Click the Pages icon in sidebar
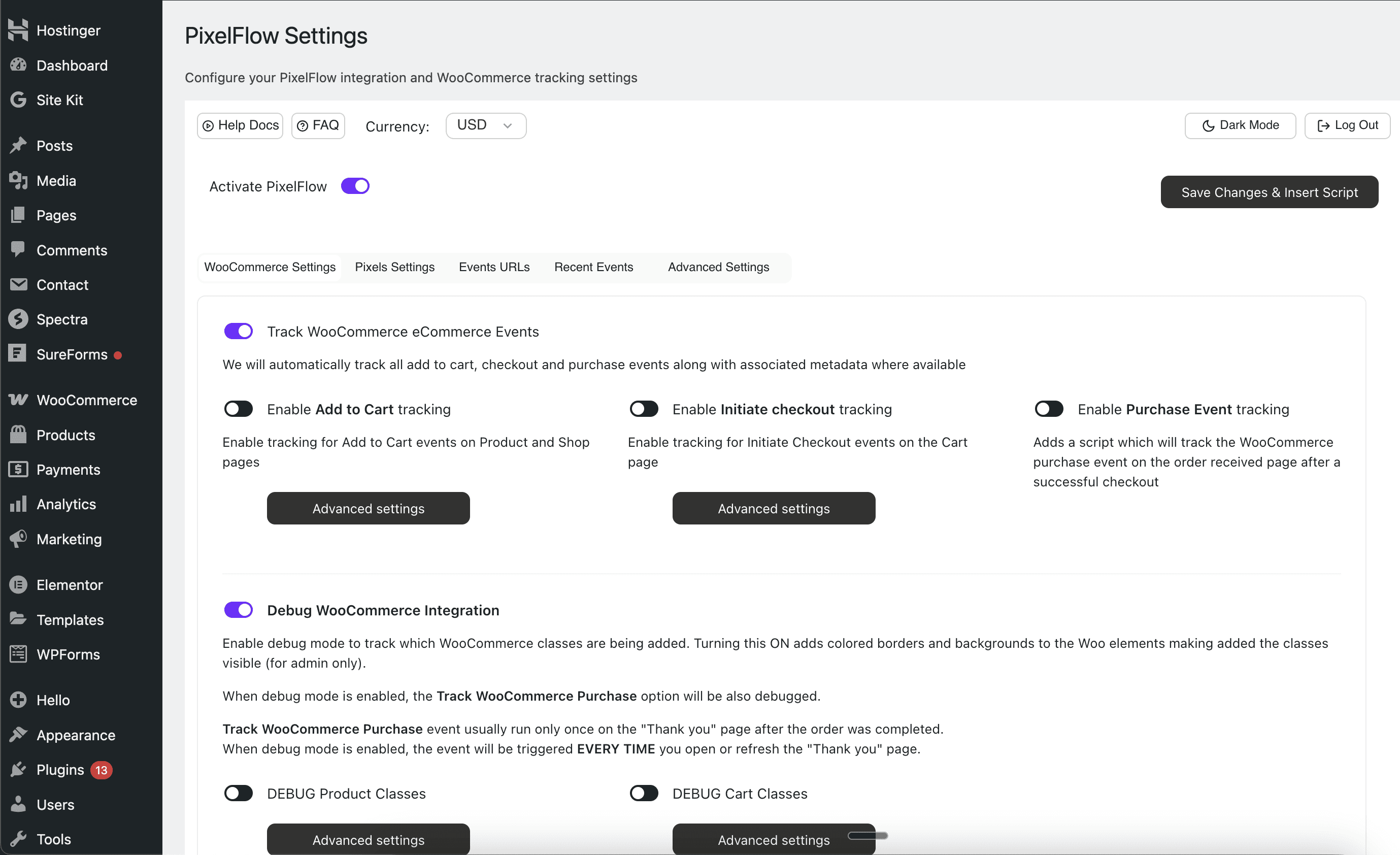Screen dimensions: 1400x855 [18, 215]
